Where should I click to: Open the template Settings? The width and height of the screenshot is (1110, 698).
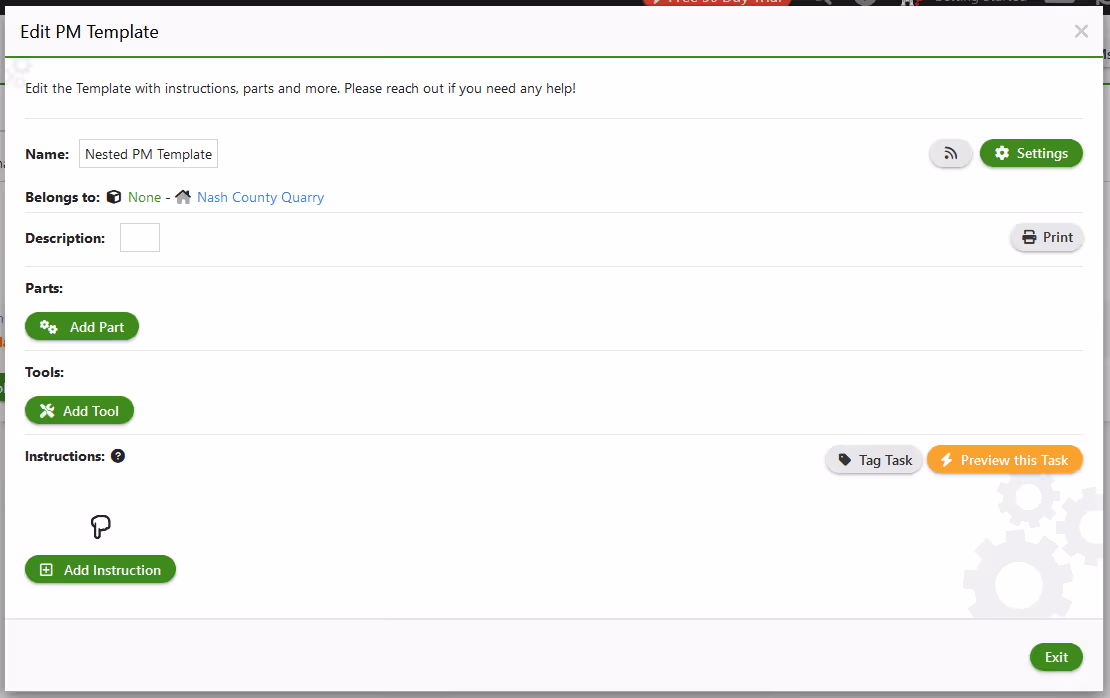(1031, 154)
